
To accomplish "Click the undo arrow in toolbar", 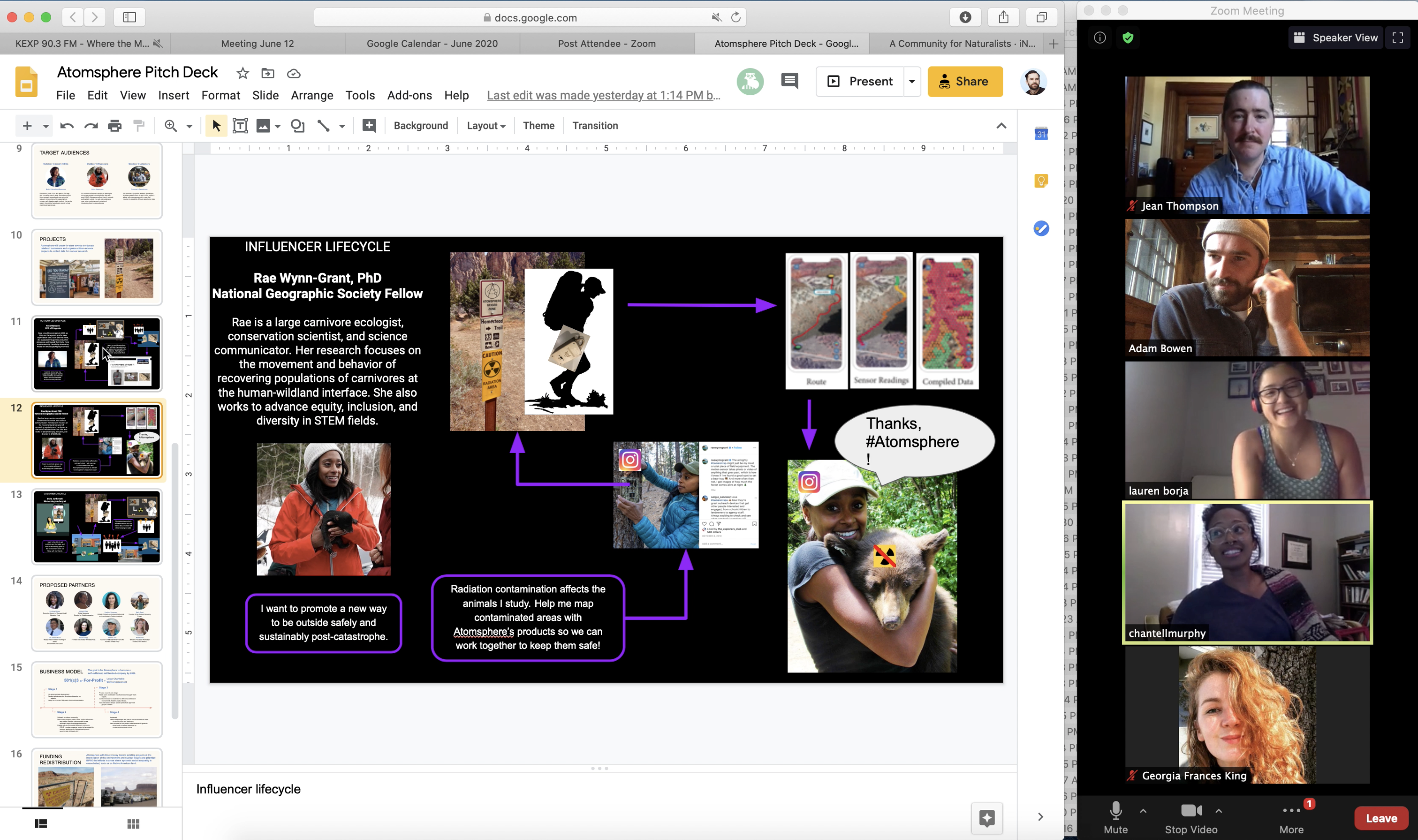I will (67, 126).
